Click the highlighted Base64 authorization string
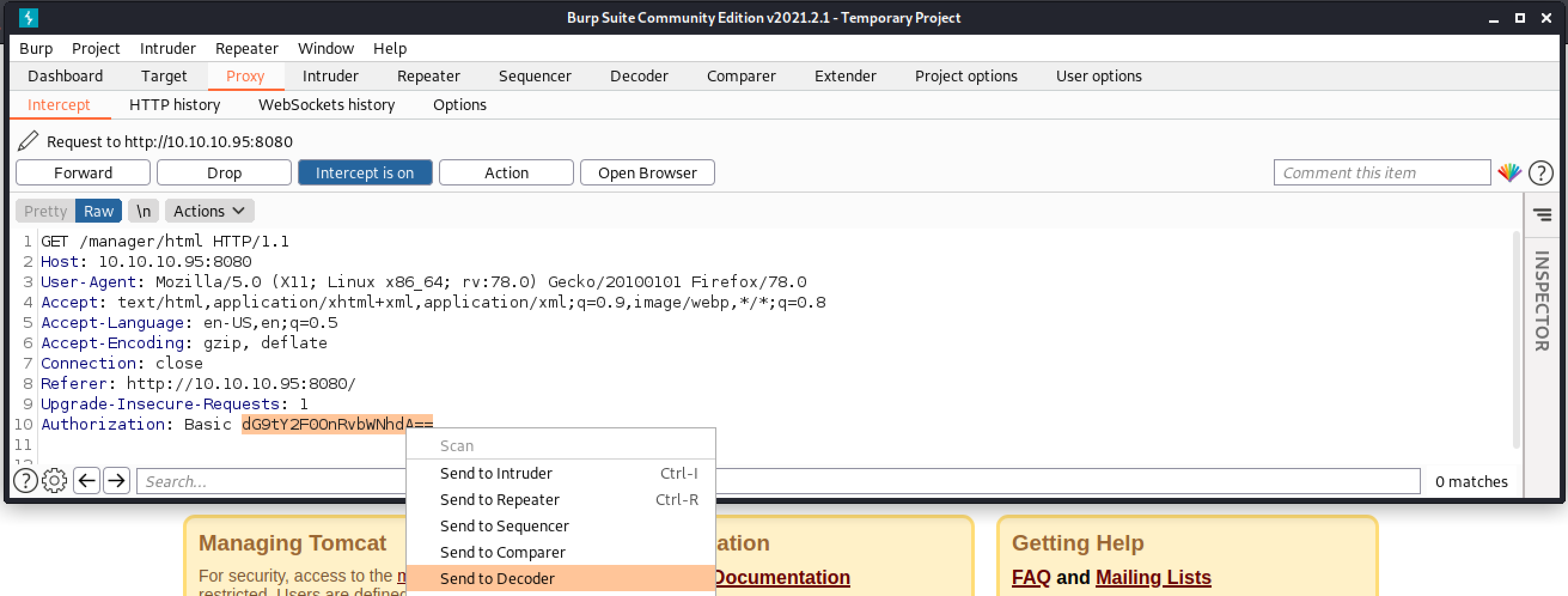Screen dimensions: 1568x596 [x=337, y=424]
